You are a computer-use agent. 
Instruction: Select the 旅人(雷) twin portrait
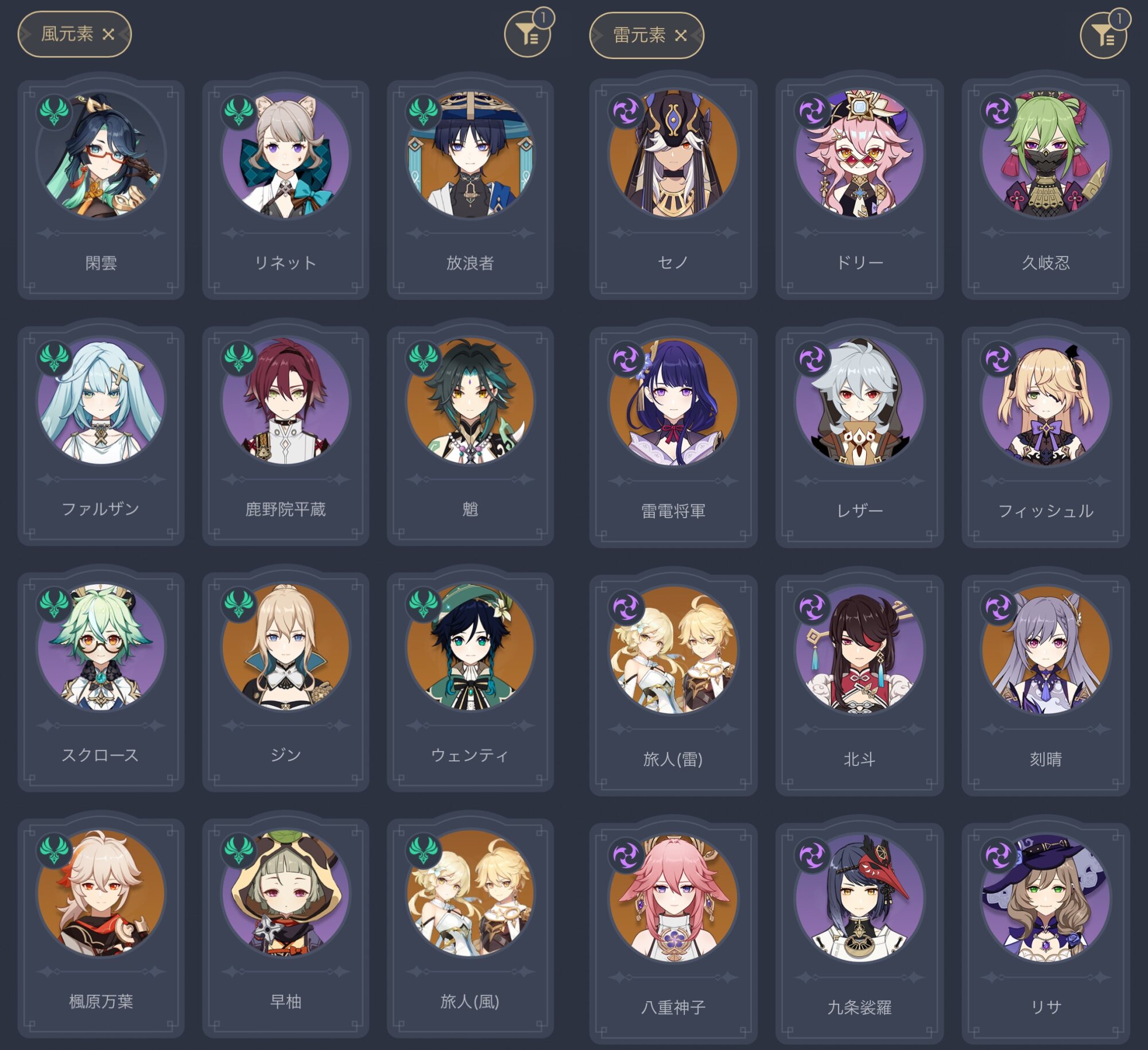pos(673,650)
